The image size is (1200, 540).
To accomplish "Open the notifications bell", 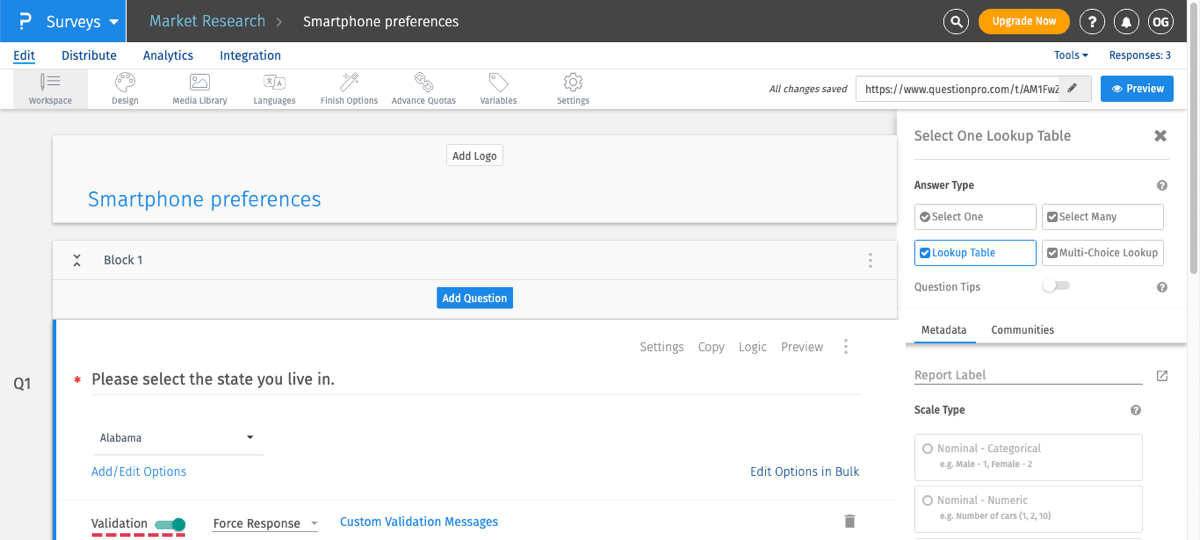I will (1126, 21).
